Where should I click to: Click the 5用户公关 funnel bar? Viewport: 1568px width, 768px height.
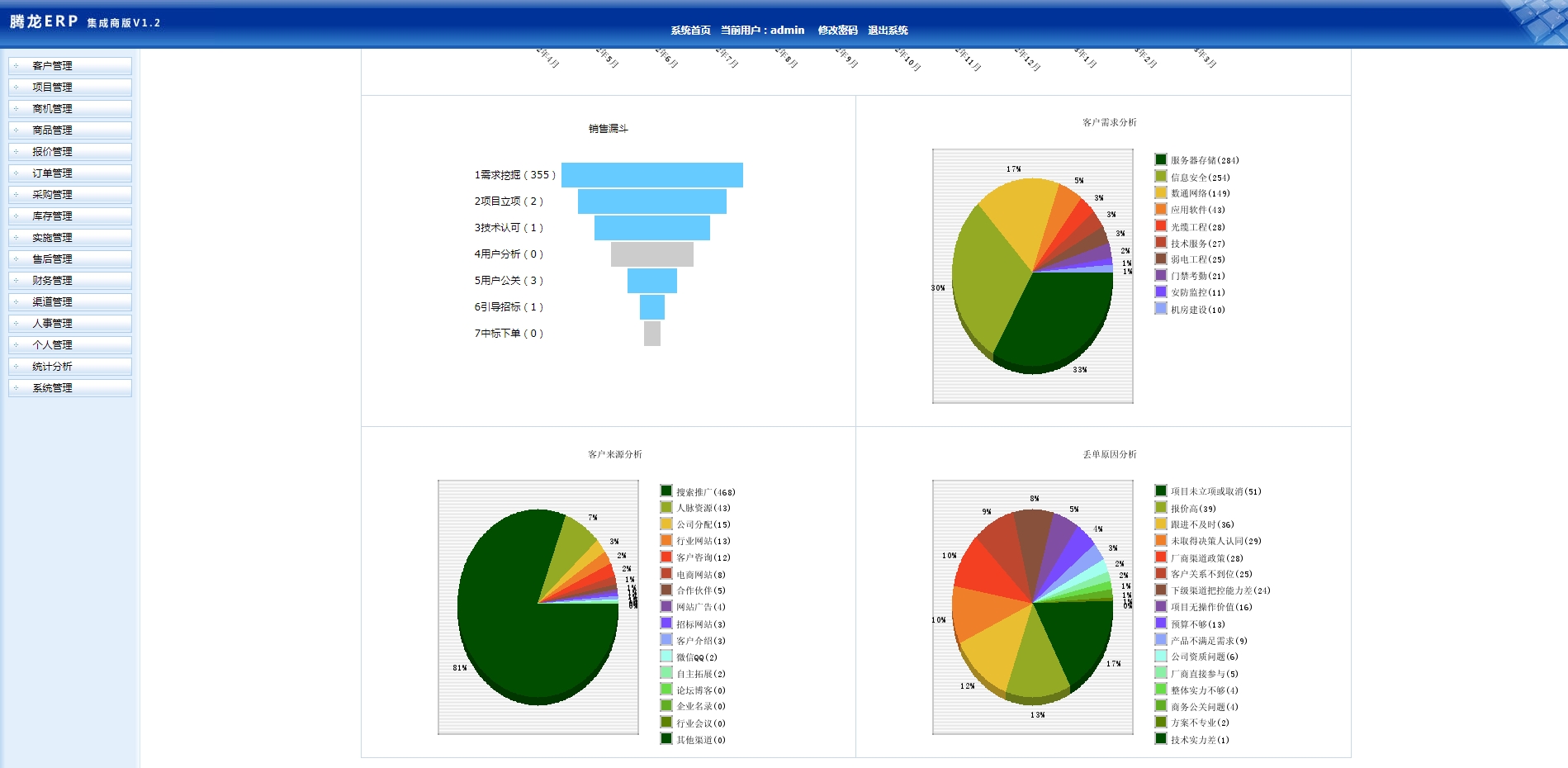(x=651, y=281)
